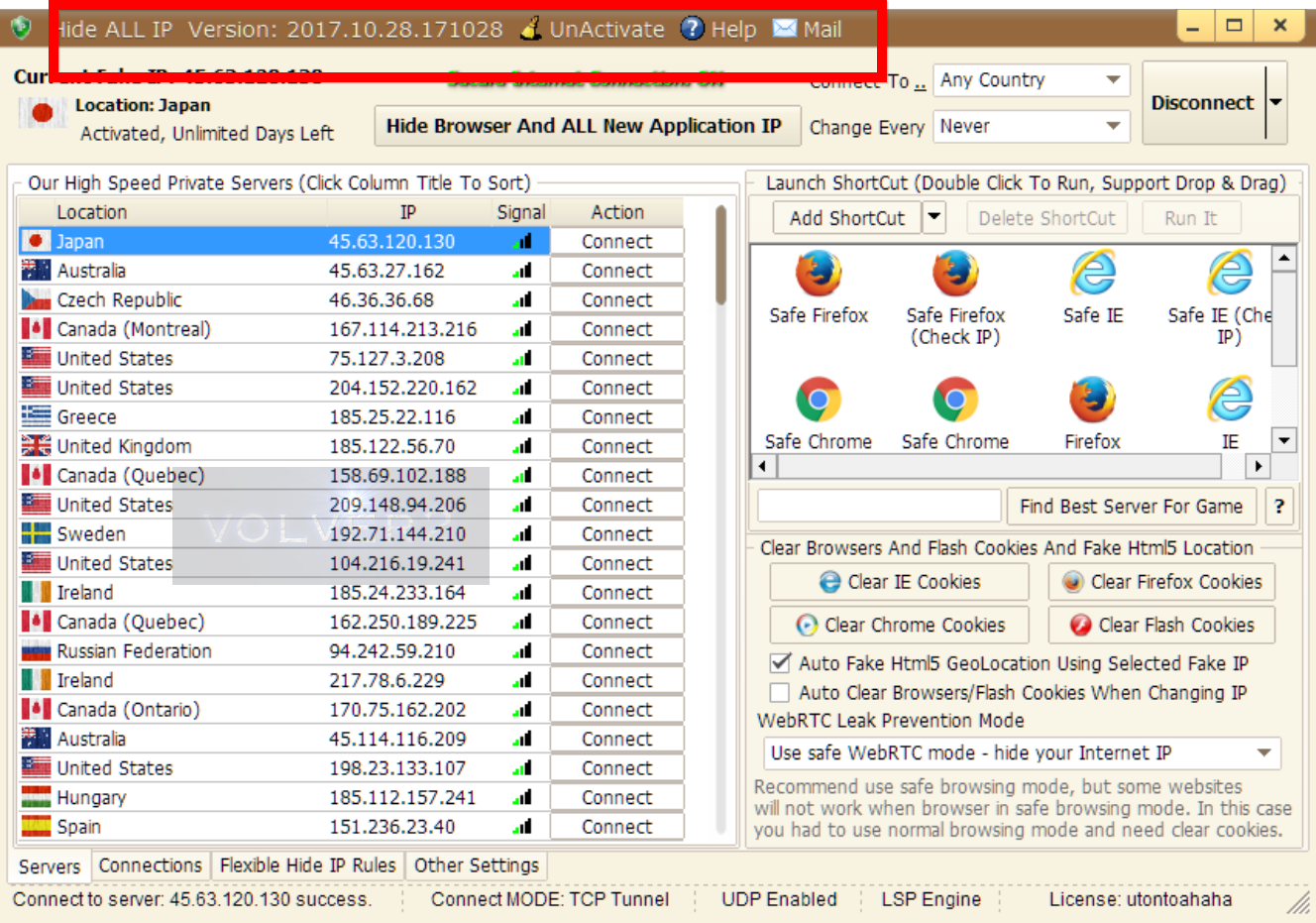
Task: Select IP address 94.242.59.210
Action: (392, 651)
